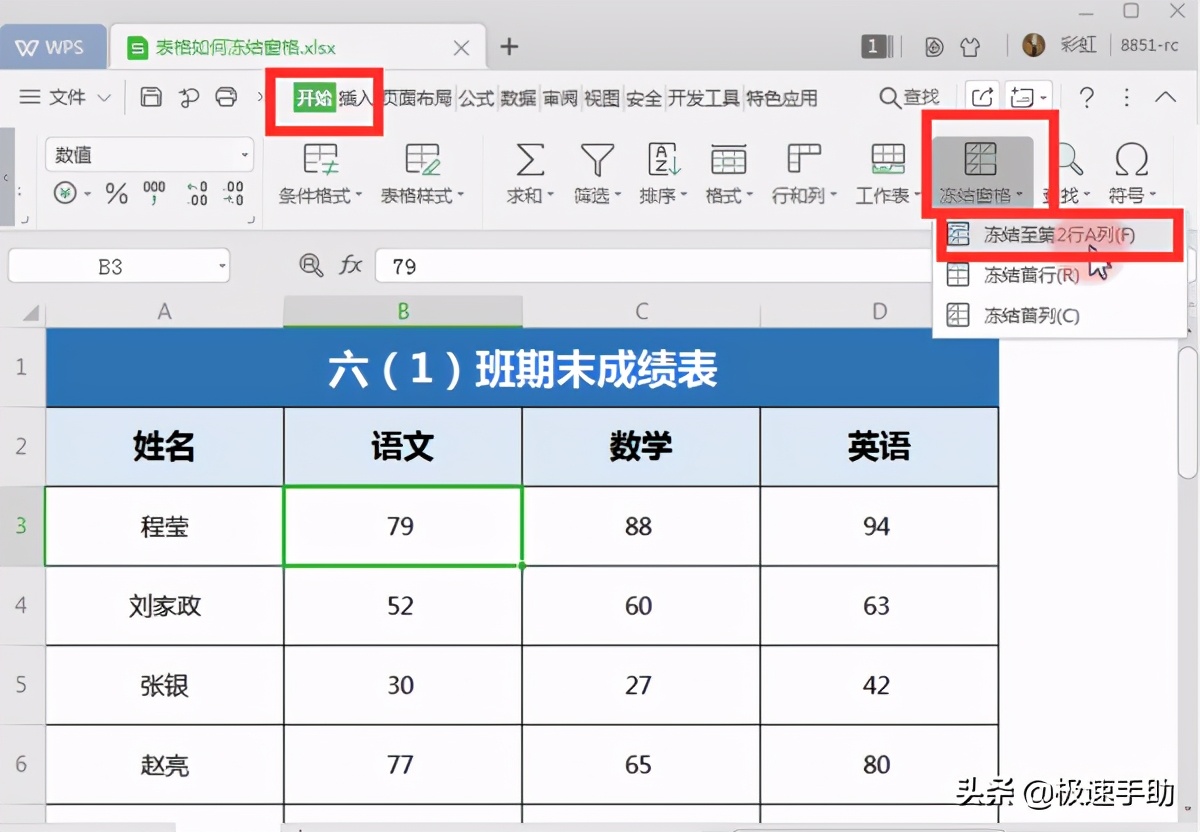Click the zoom lookup icon beside fx
The height and width of the screenshot is (832, 1200).
point(311,265)
